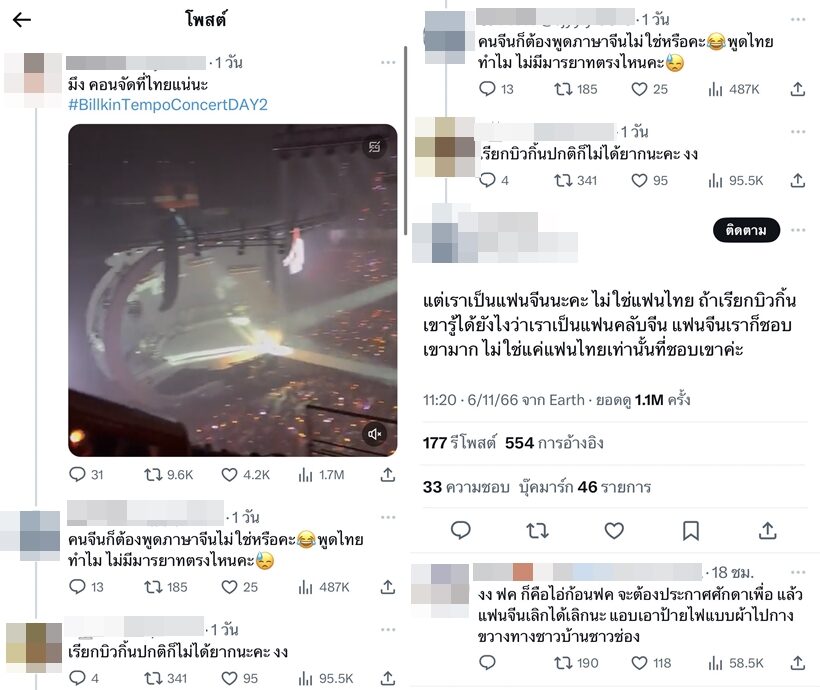Repost the focused tweet from its action bar

[x=537, y=530]
